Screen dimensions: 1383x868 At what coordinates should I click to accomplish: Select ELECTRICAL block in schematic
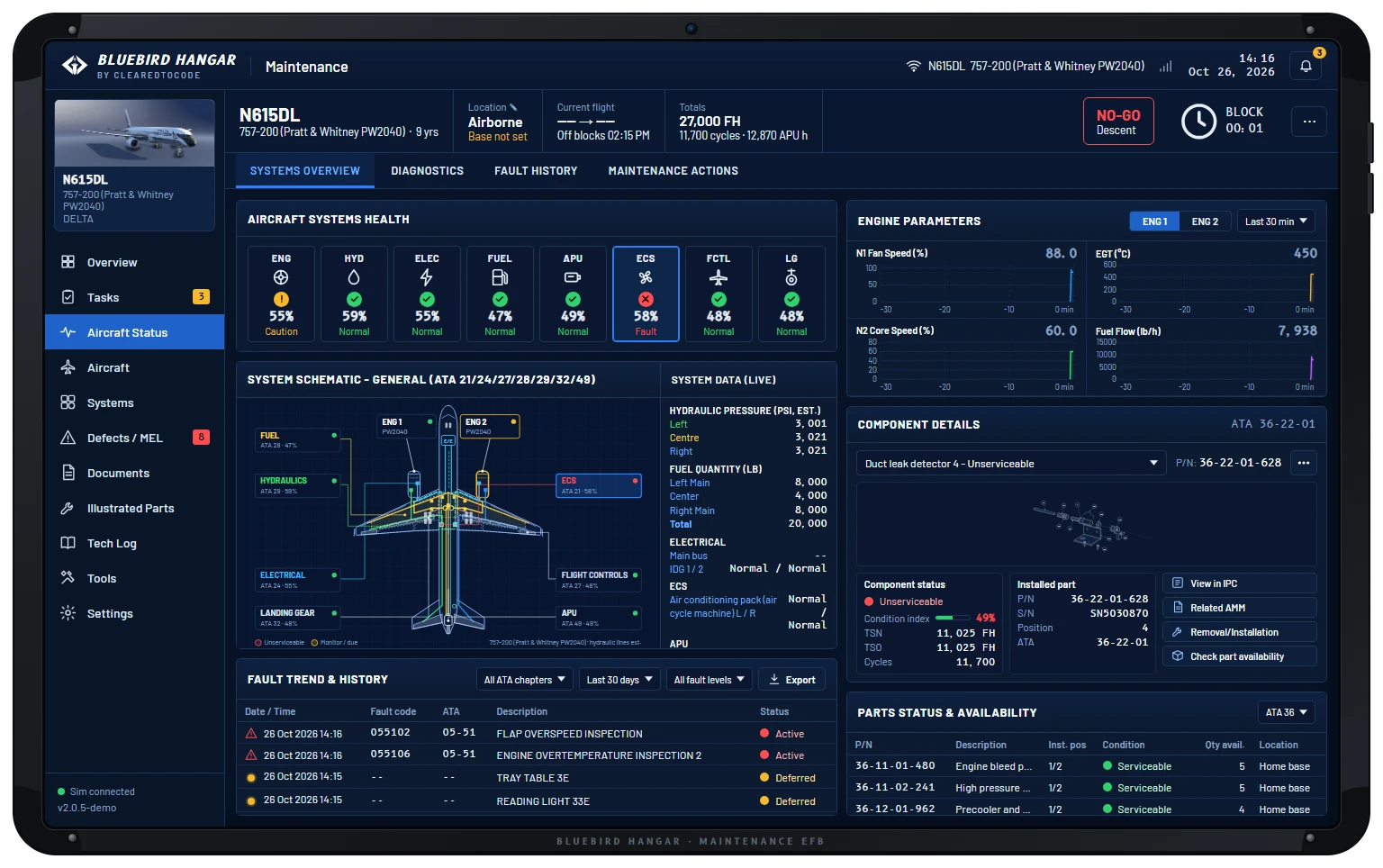coord(298,580)
